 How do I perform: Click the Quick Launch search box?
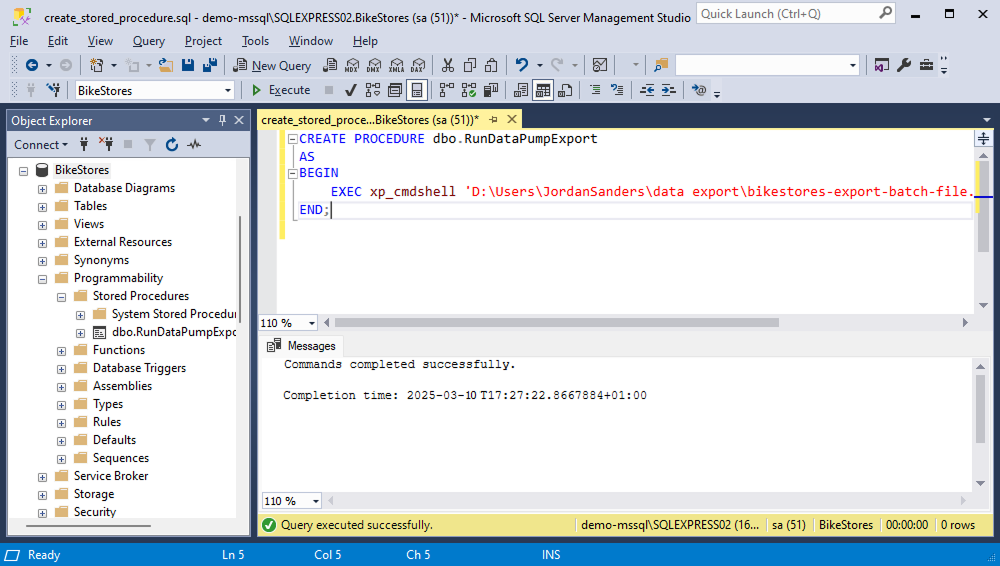795,13
